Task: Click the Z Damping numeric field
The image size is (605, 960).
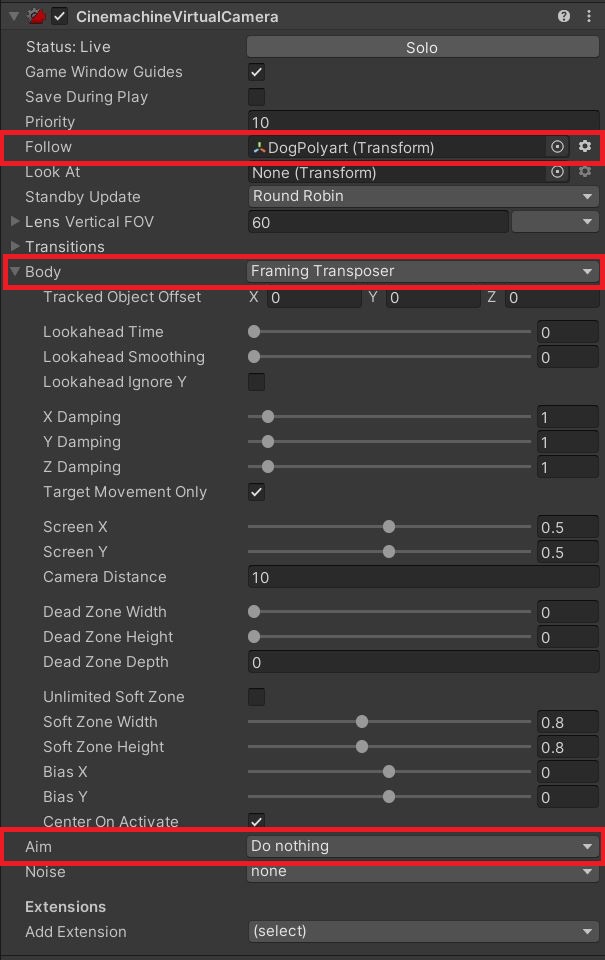Action: point(568,467)
